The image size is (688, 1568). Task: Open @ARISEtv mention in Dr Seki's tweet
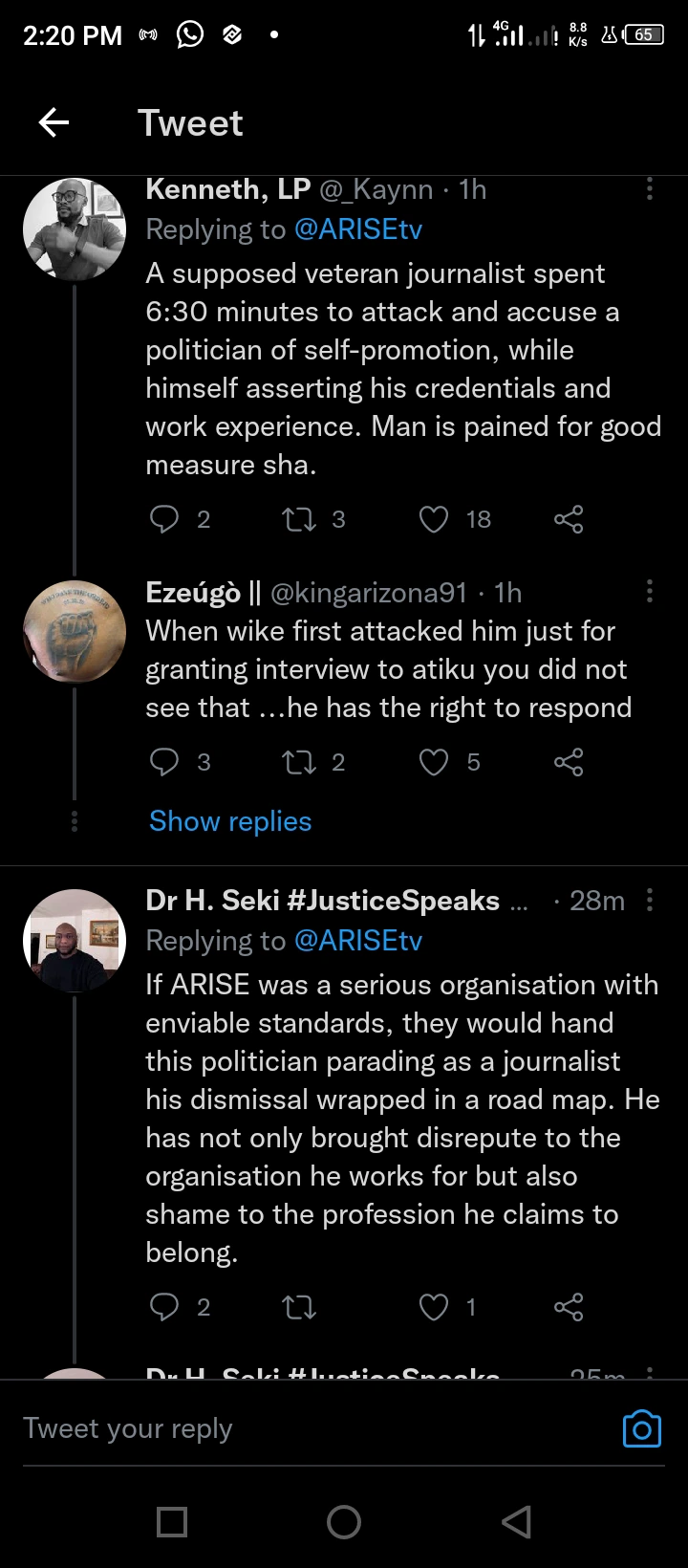click(358, 941)
